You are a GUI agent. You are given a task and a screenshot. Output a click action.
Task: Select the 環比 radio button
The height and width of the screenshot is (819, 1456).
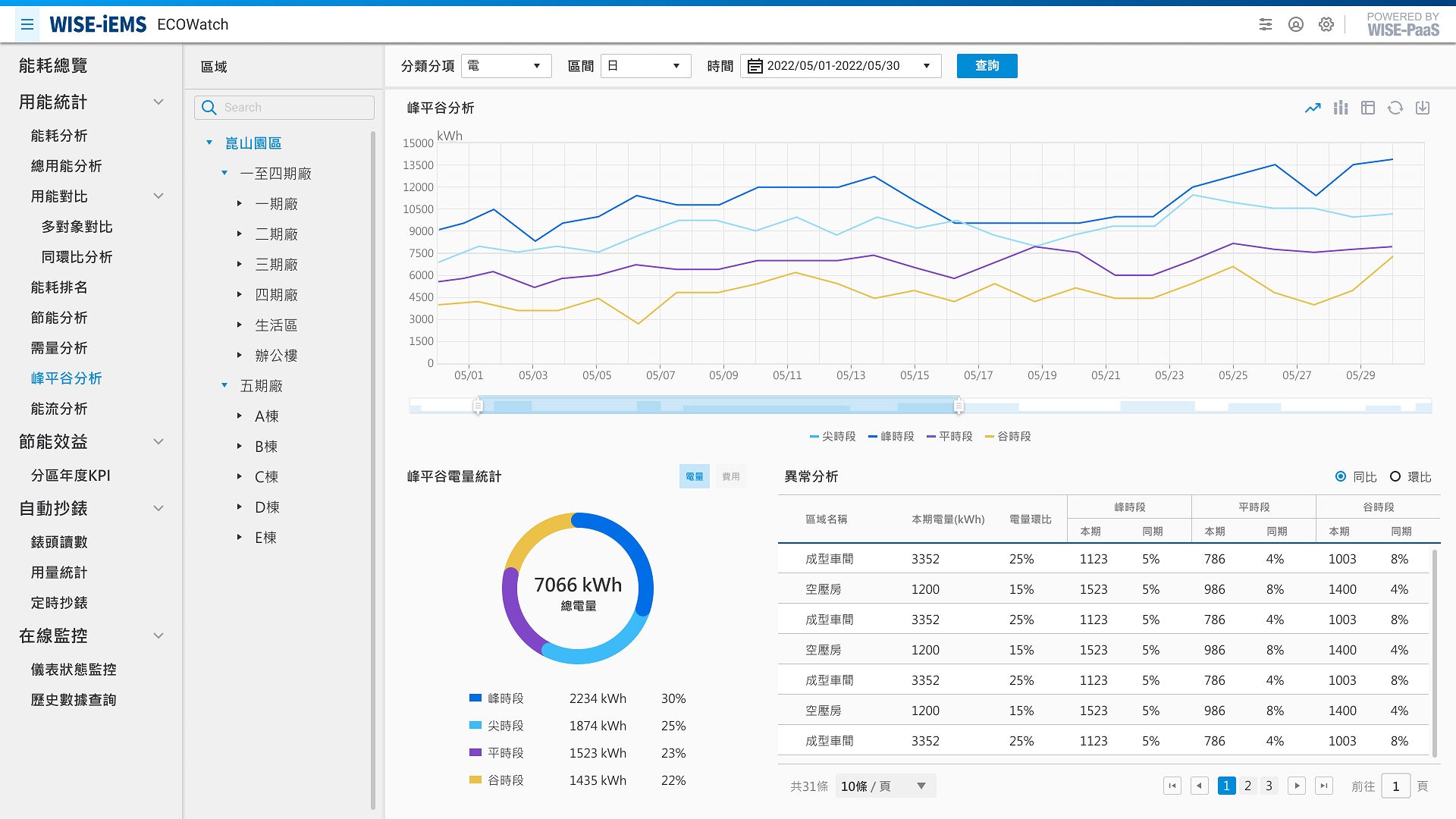coord(1395,476)
